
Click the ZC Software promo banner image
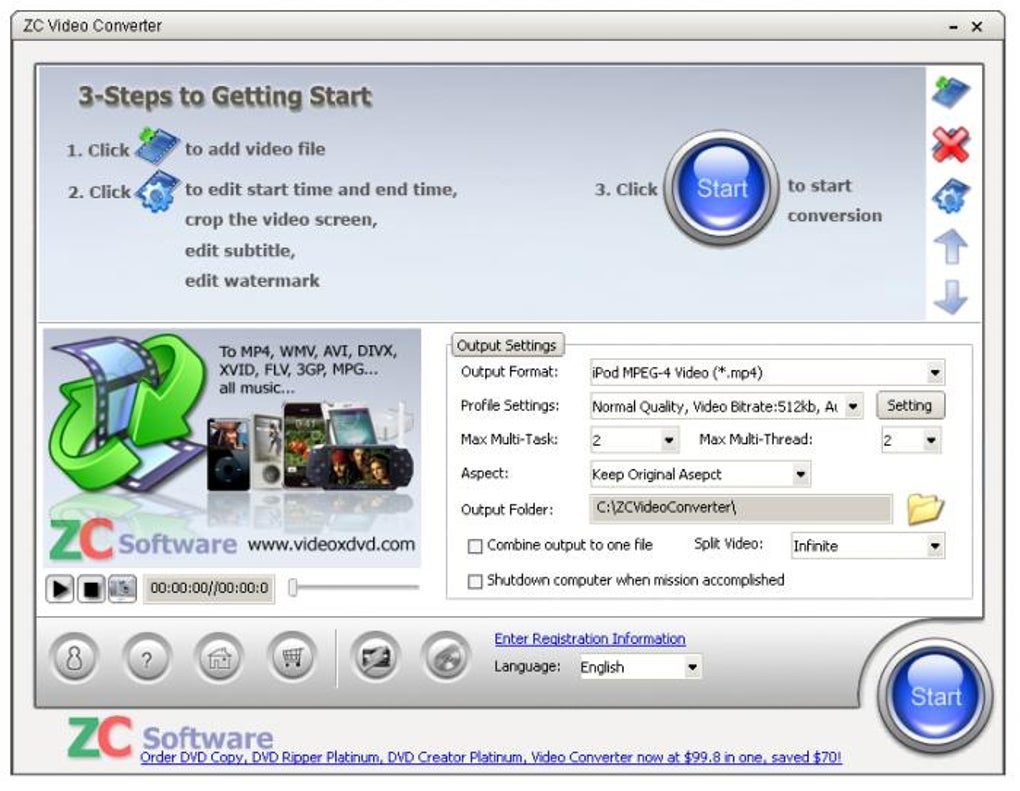(x=232, y=448)
